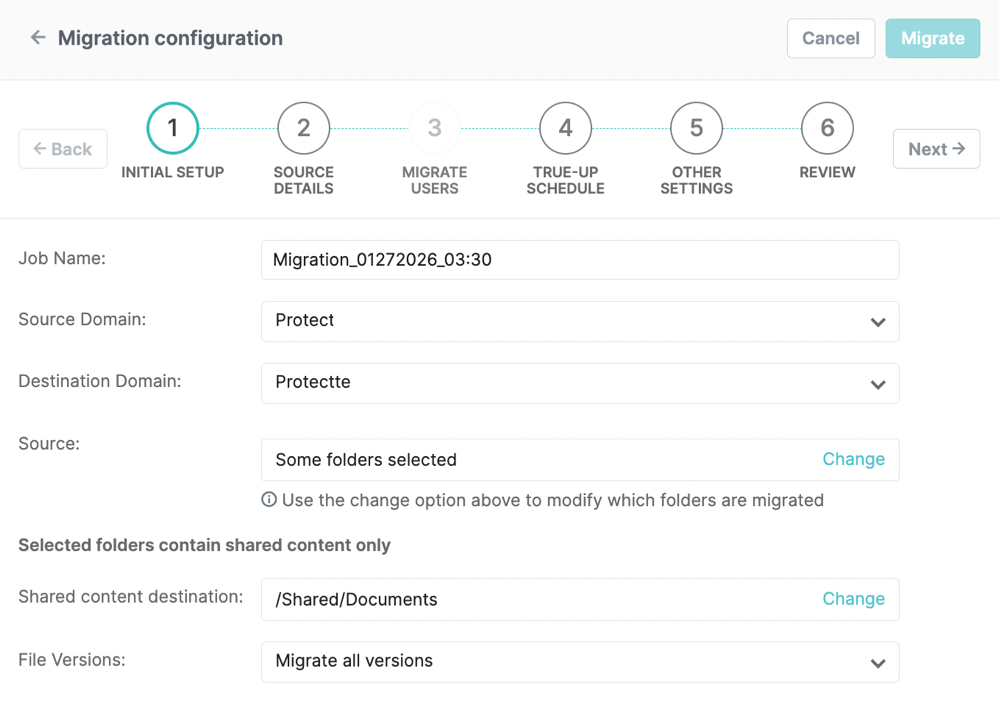
Task: Open the Destination Domain dropdown
Action: [x=579, y=384]
